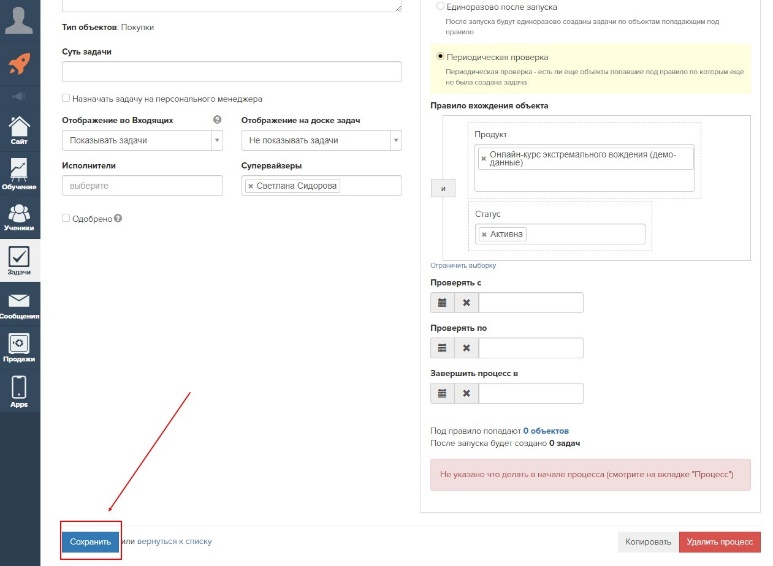Click the Сохранить button

(x=90, y=541)
